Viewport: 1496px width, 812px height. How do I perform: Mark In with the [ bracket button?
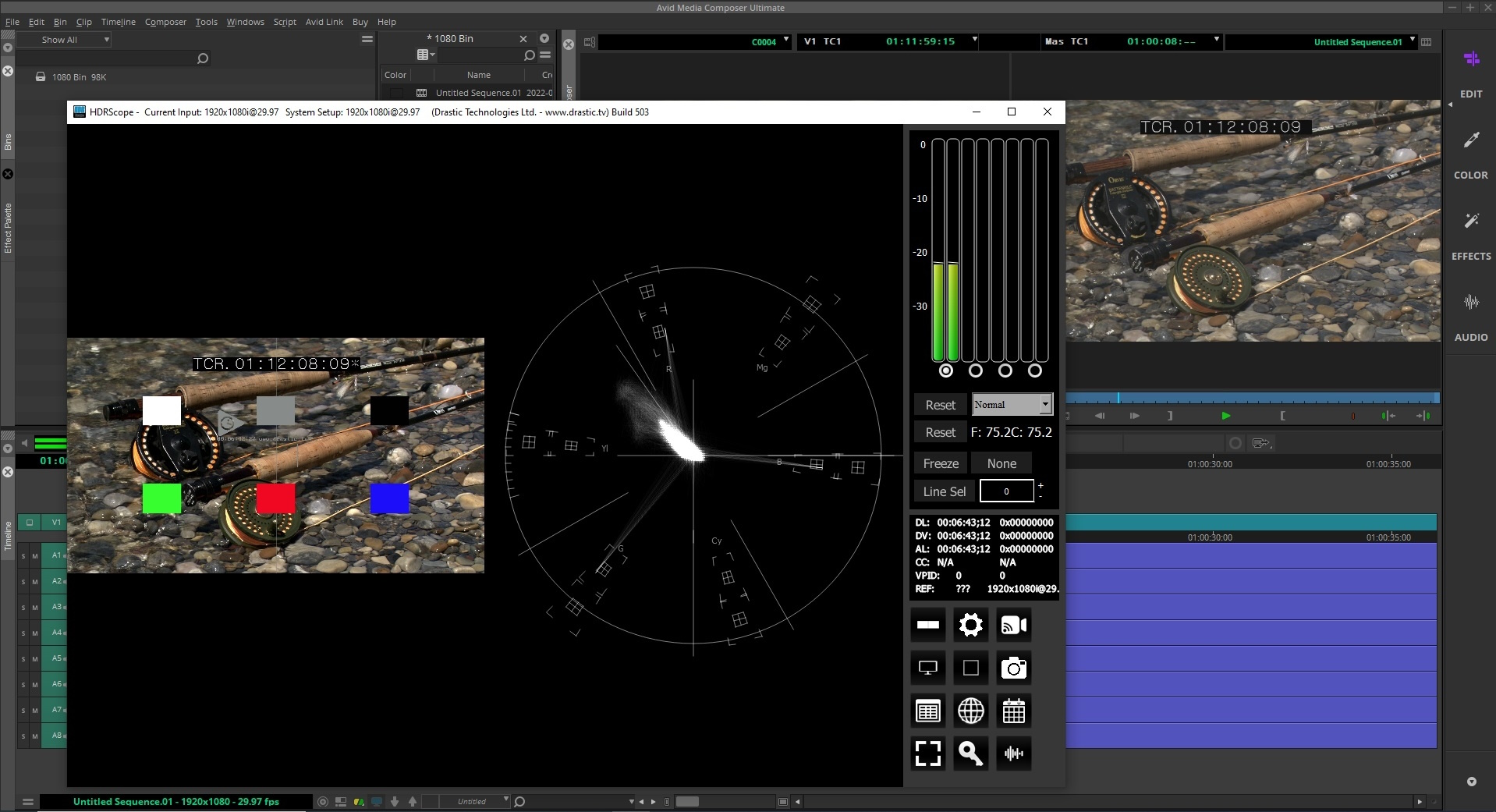coord(1282,416)
